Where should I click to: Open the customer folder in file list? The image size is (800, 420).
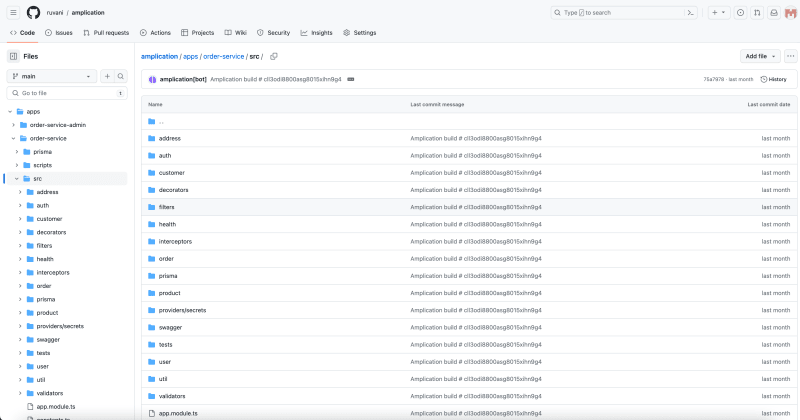point(171,173)
